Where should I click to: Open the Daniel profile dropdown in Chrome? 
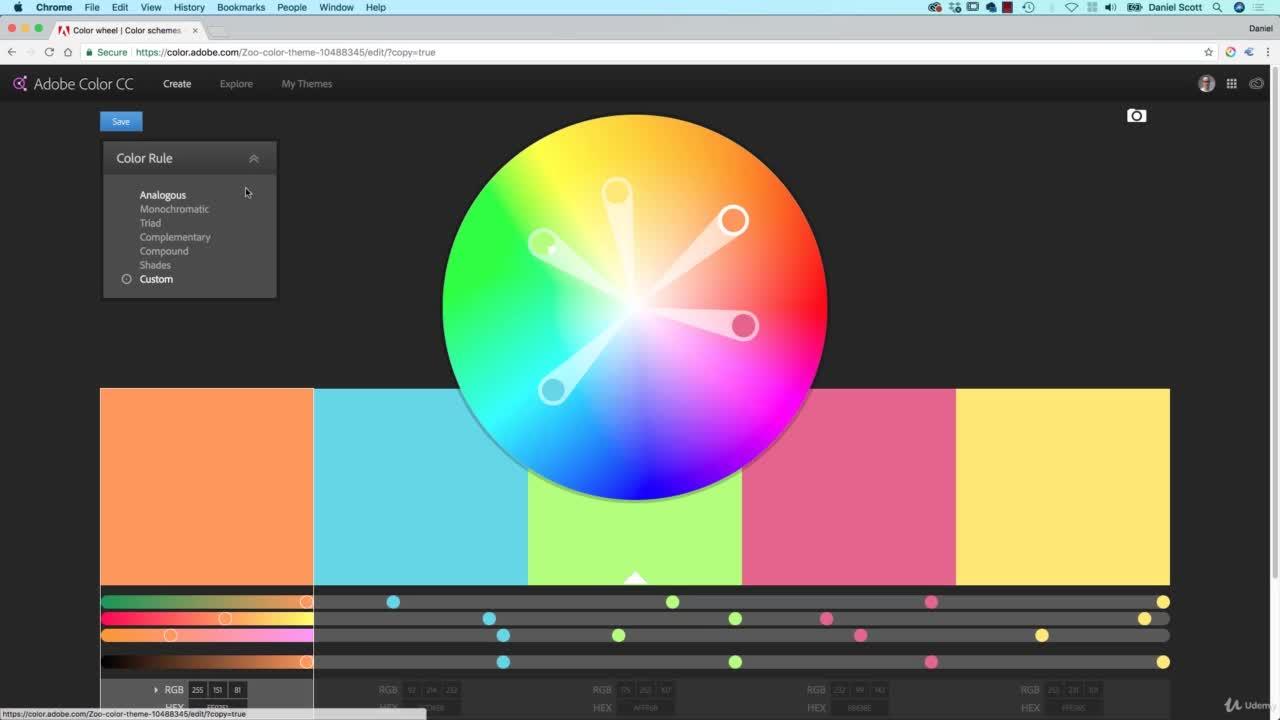pos(1260,28)
